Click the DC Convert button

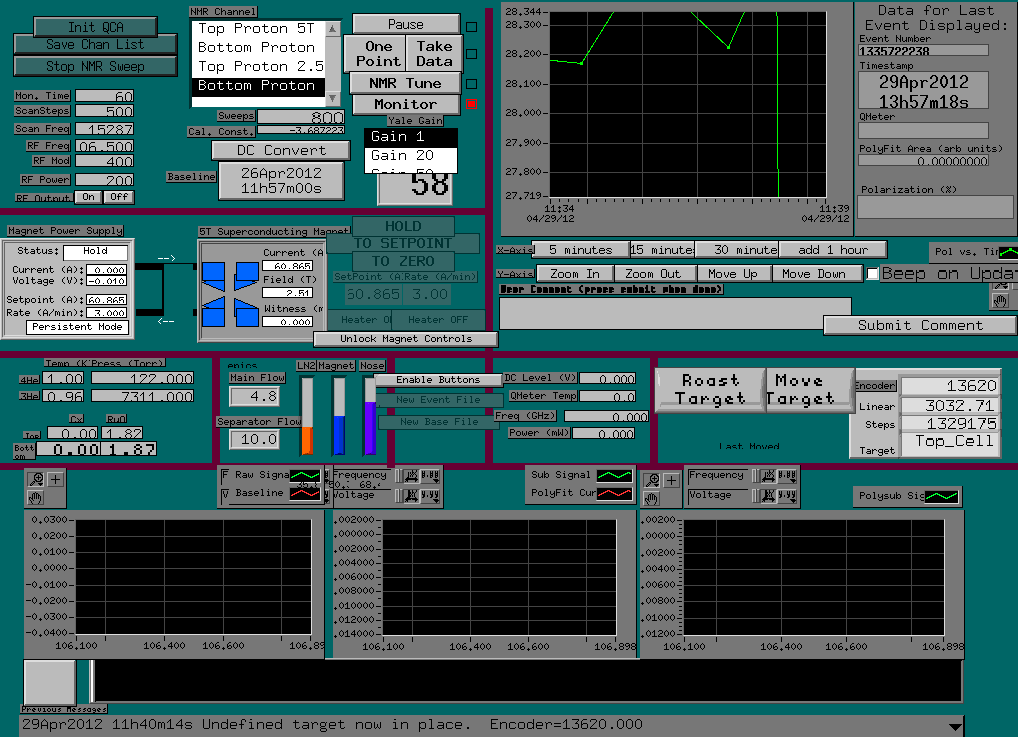[281, 150]
